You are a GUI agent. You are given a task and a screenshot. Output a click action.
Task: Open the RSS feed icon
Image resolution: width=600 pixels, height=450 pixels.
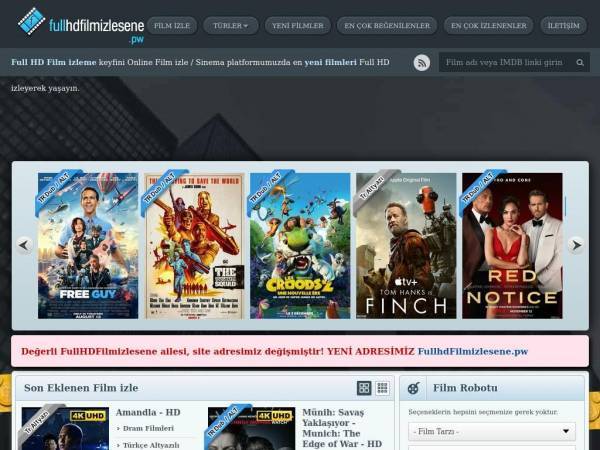pyautogui.click(x=422, y=63)
